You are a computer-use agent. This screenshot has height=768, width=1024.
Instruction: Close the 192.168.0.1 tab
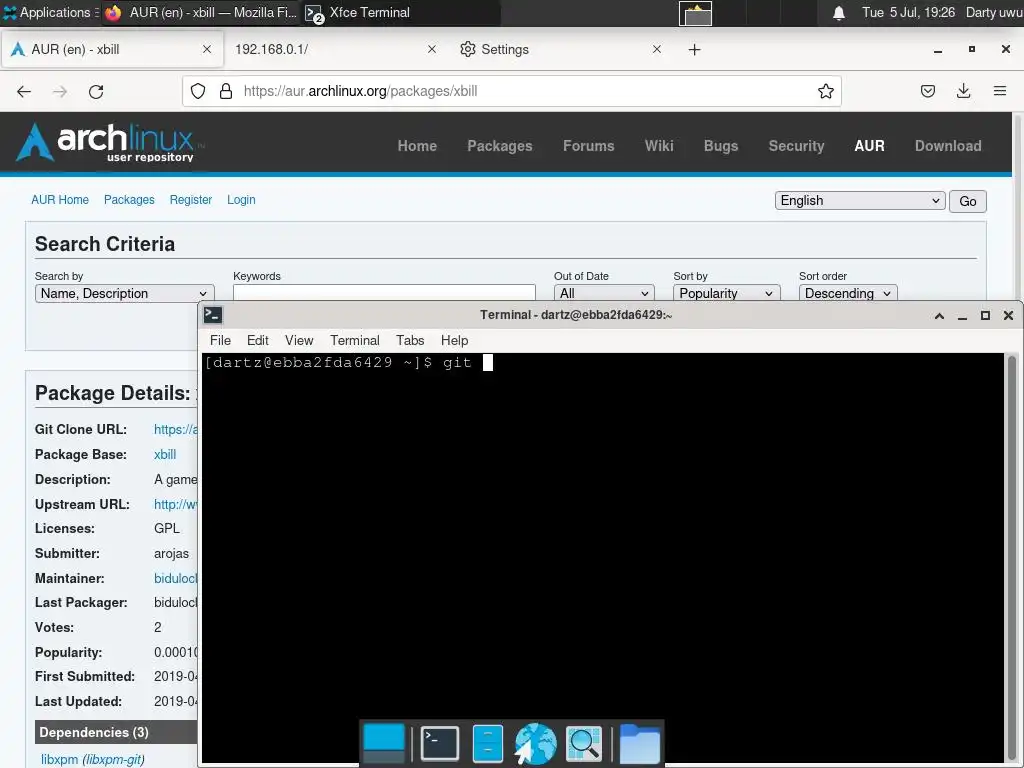pos(432,49)
